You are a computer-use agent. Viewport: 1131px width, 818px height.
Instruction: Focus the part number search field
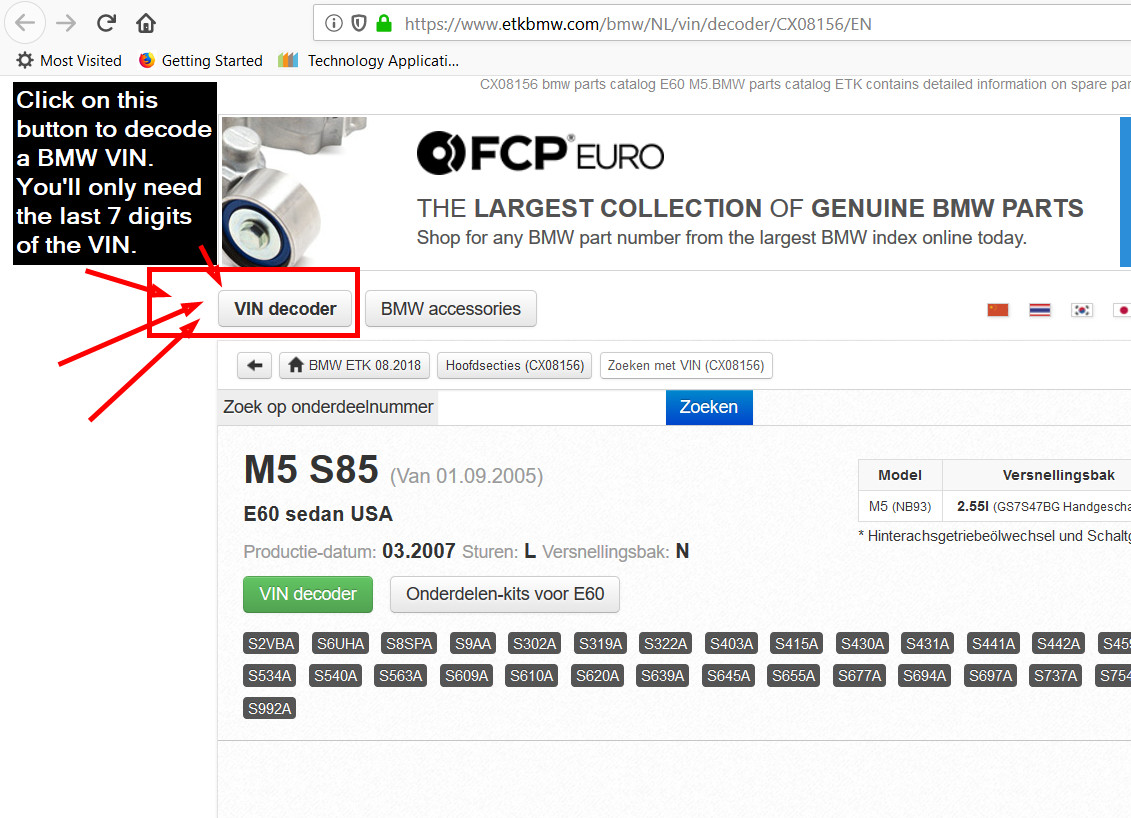tap(552, 408)
